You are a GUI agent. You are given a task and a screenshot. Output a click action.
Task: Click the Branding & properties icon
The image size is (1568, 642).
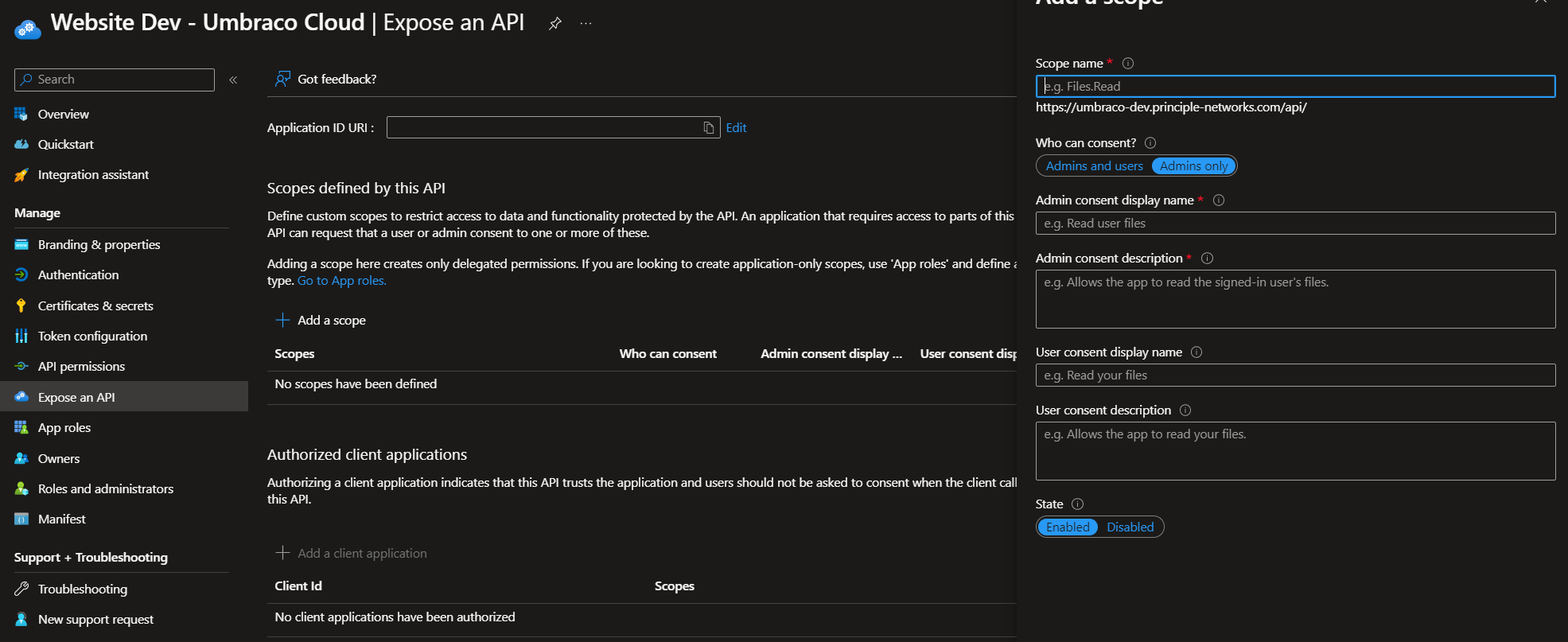pyautogui.click(x=21, y=245)
